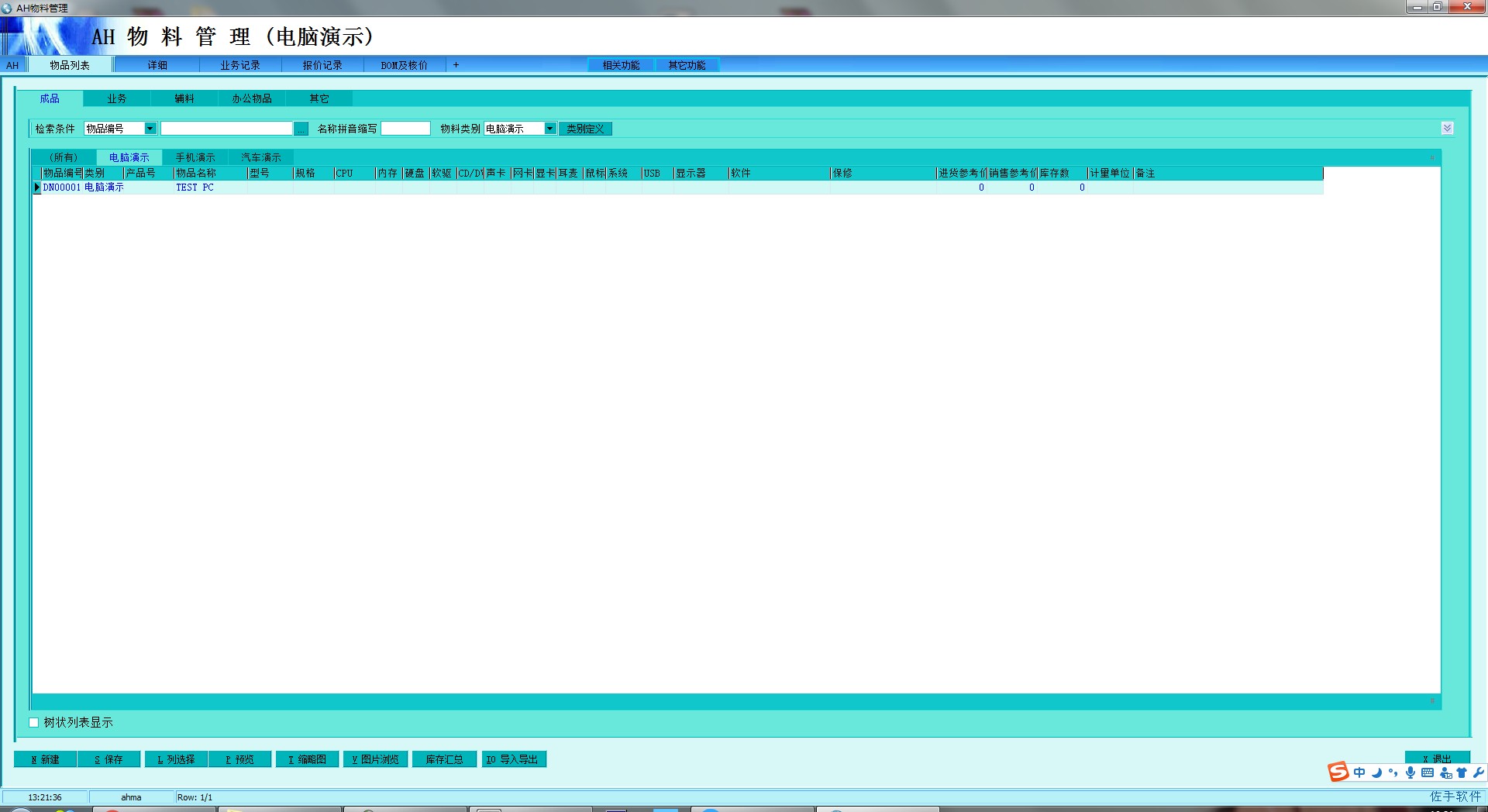
Task: Open the soft keyboard icon
Action: click(x=1428, y=772)
